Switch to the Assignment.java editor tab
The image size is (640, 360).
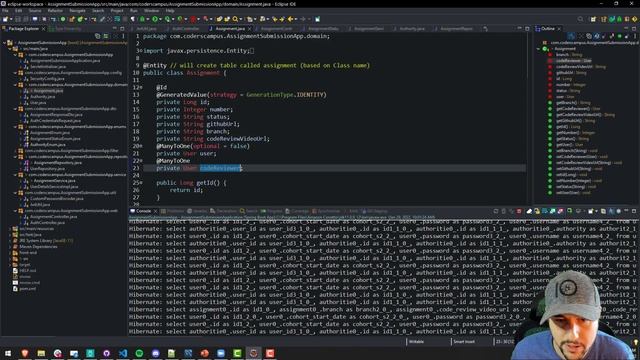tap(230, 29)
